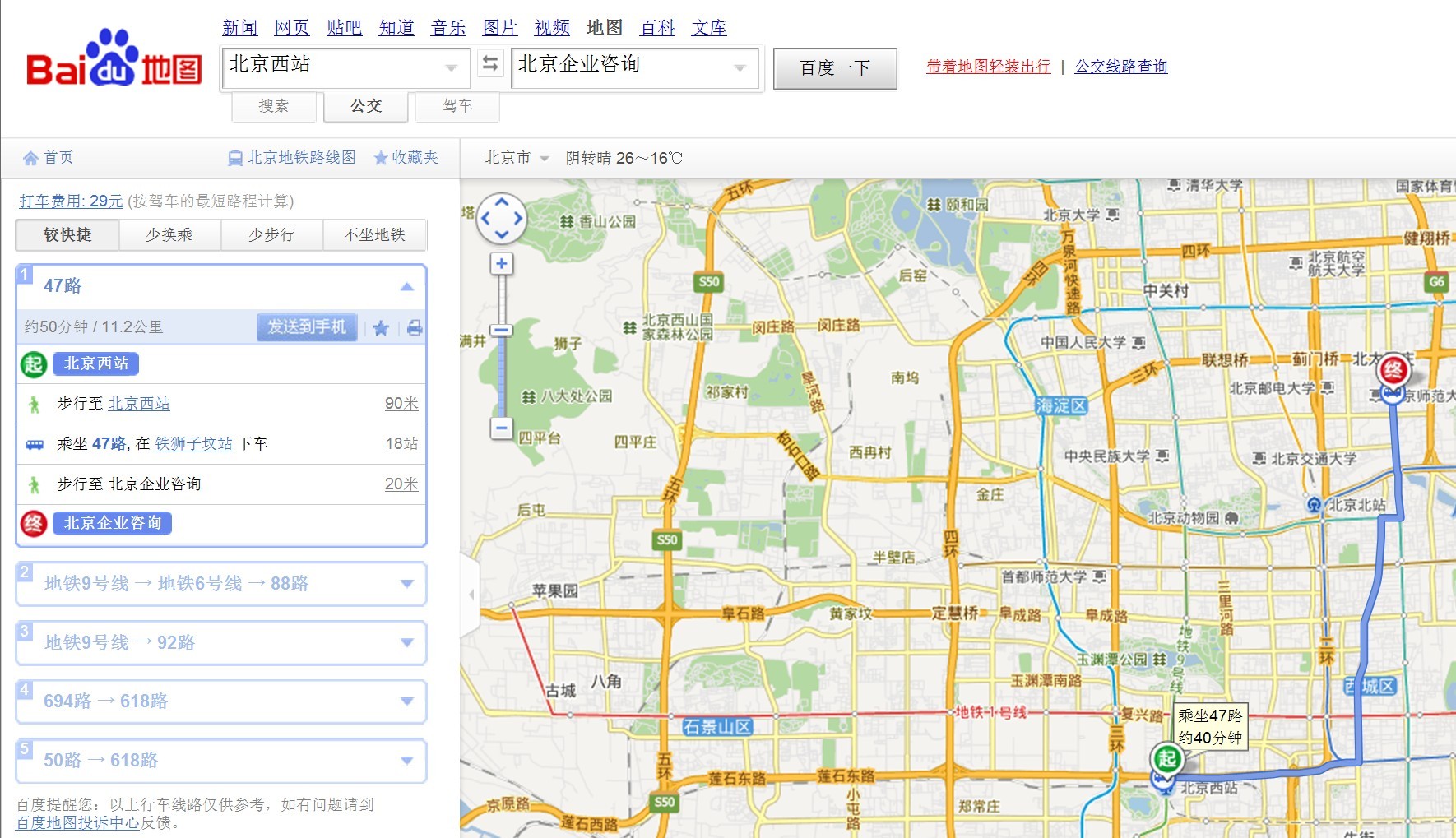This screenshot has height=838, width=1456.
Task: Open the destination dropdown arrow for 北京企业咨询
Action: (x=740, y=68)
